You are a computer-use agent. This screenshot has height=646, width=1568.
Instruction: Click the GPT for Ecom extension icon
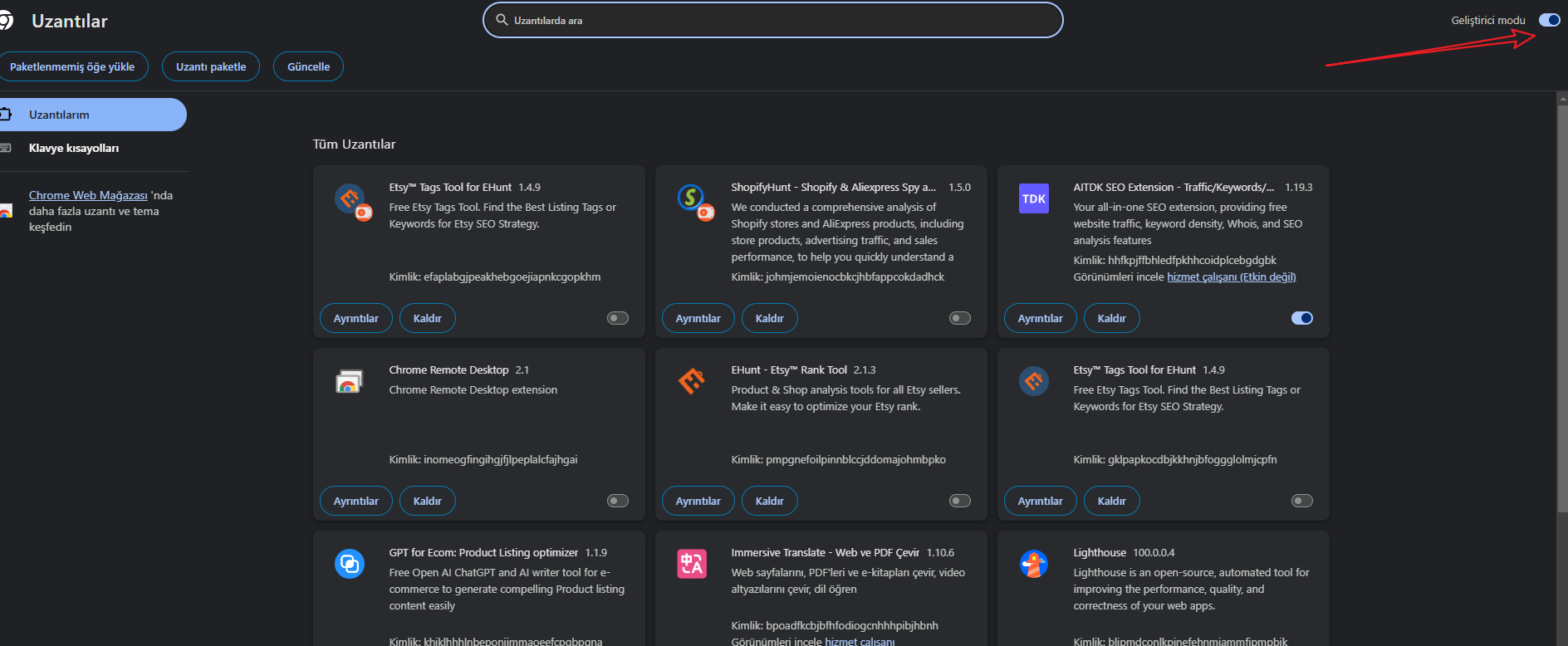[x=349, y=565]
